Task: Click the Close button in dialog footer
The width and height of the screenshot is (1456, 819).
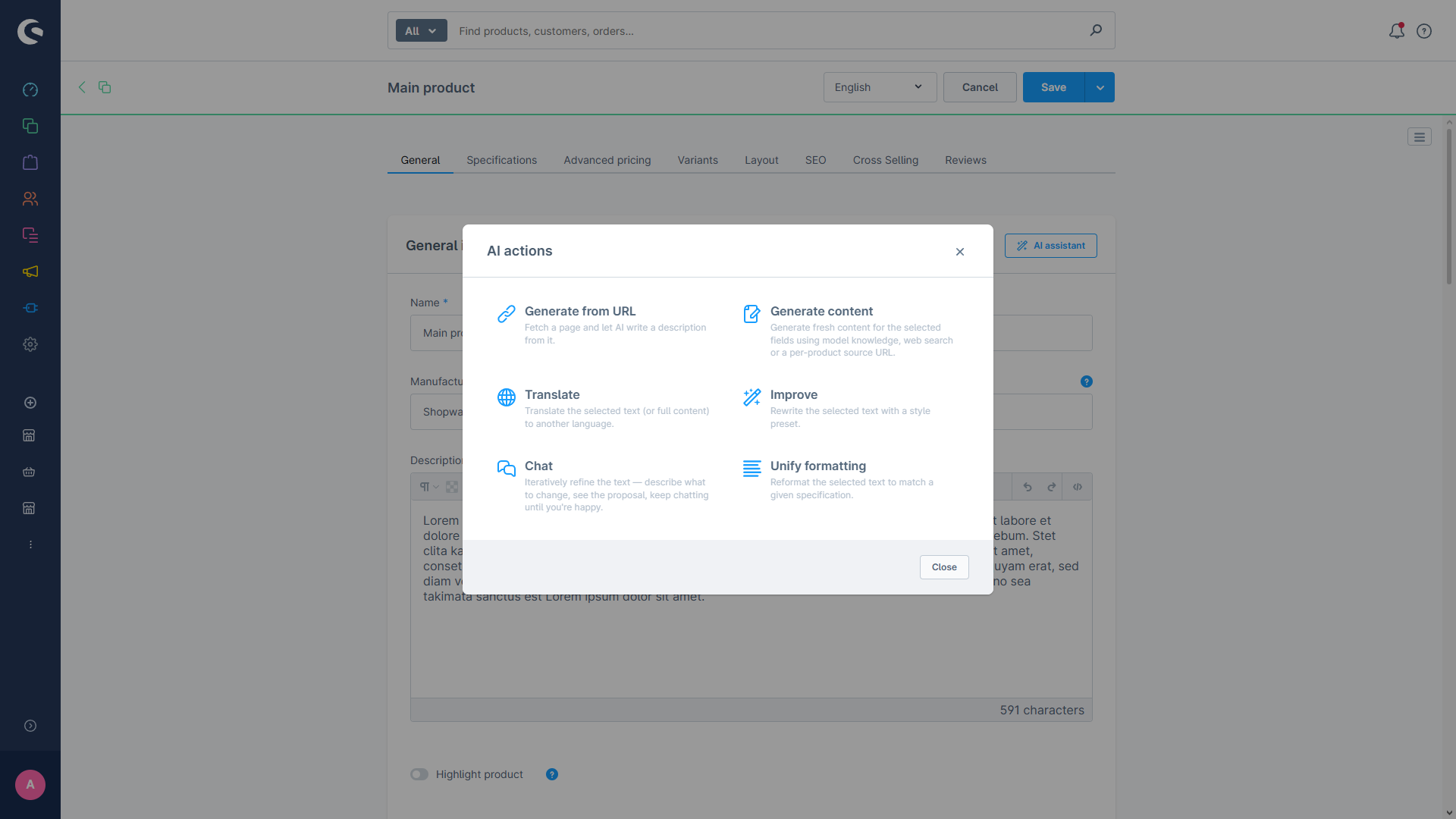Action: (x=944, y=567)
